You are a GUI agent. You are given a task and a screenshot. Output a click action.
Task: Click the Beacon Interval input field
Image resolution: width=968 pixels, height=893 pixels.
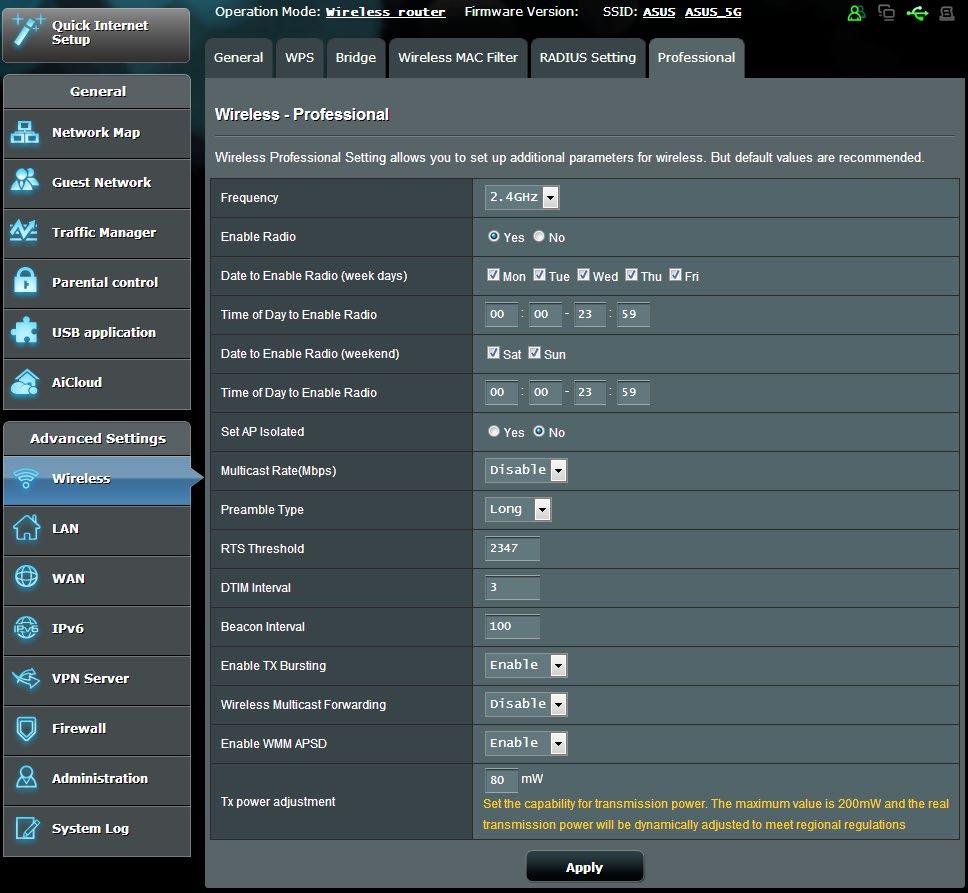point(512,626)
